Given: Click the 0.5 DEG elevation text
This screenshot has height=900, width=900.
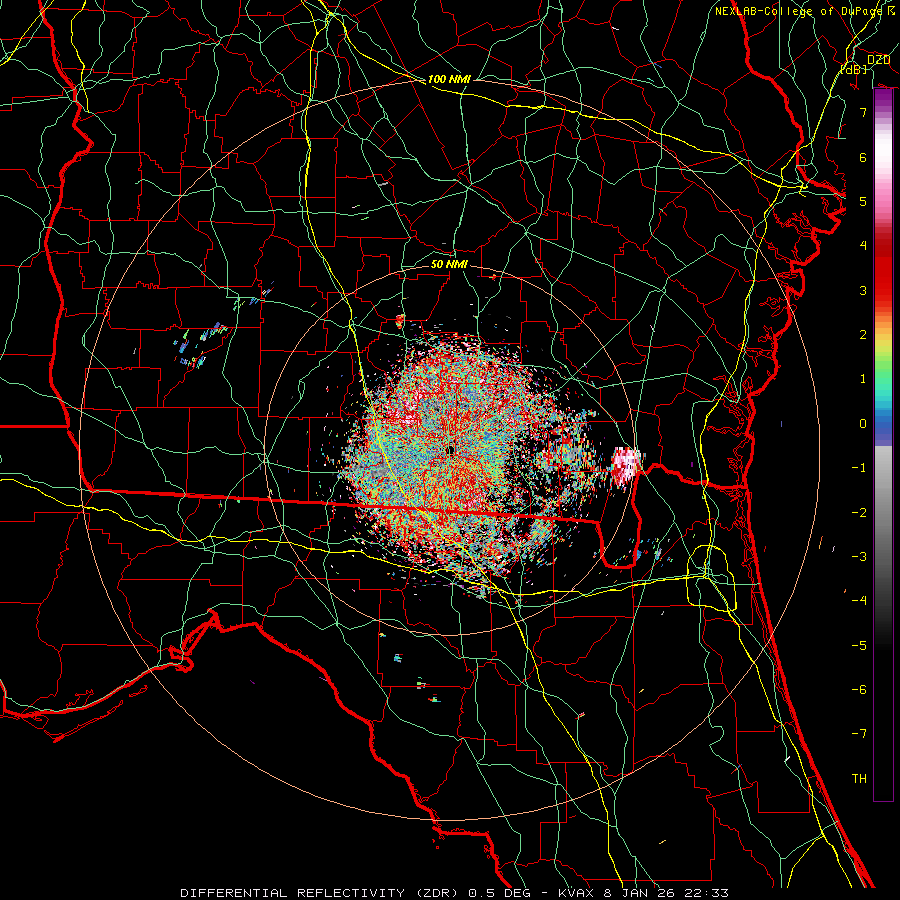Looking at the screenshot, I should coord(499,893).
